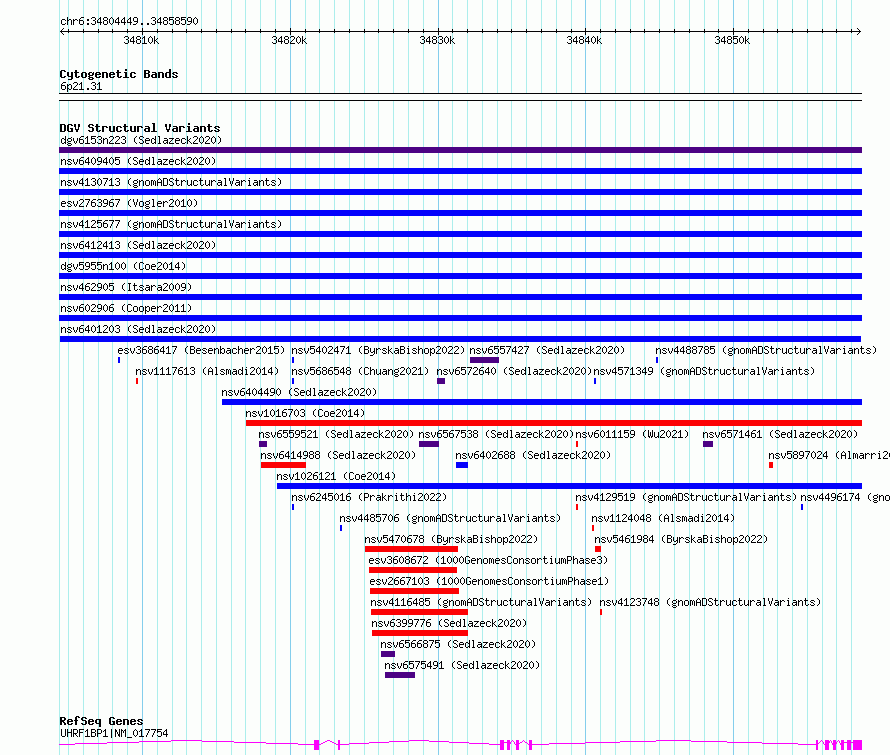The width and height of the screenshot is (890, 755).
Task: Click the nsv6404490 blue variant bar
Action: point(542,402)
